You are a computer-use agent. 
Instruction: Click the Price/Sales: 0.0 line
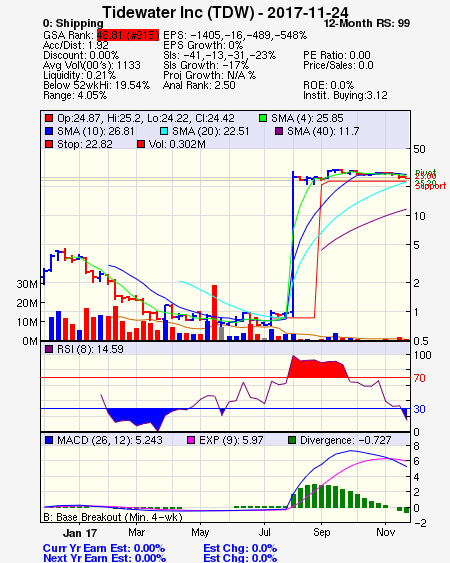pos(338,65)
